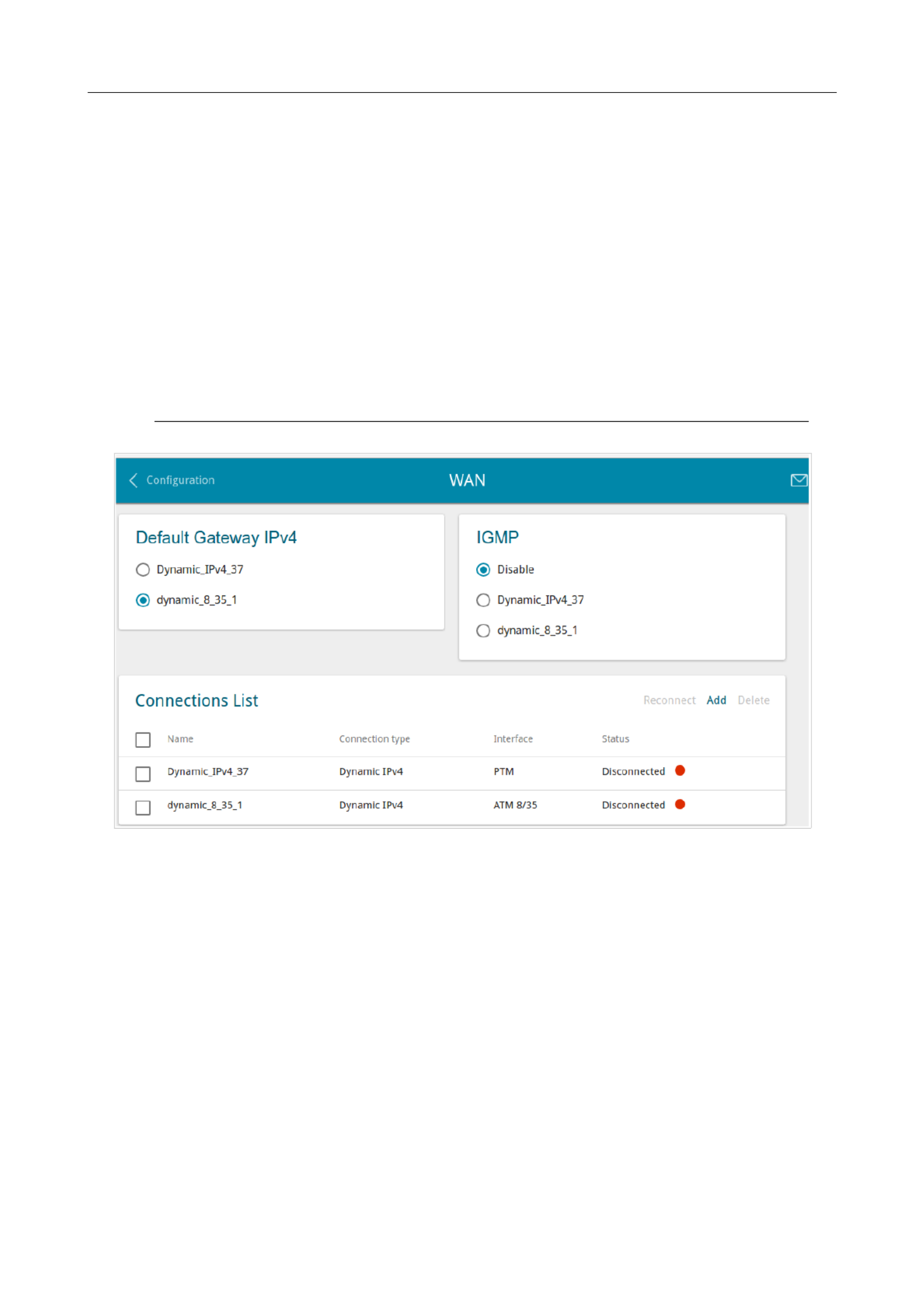This screenshot has height=1308, width=924.
Task: Click Disconnected status of dynamic_8_35_1 row
Action: [x=633, y=805]
